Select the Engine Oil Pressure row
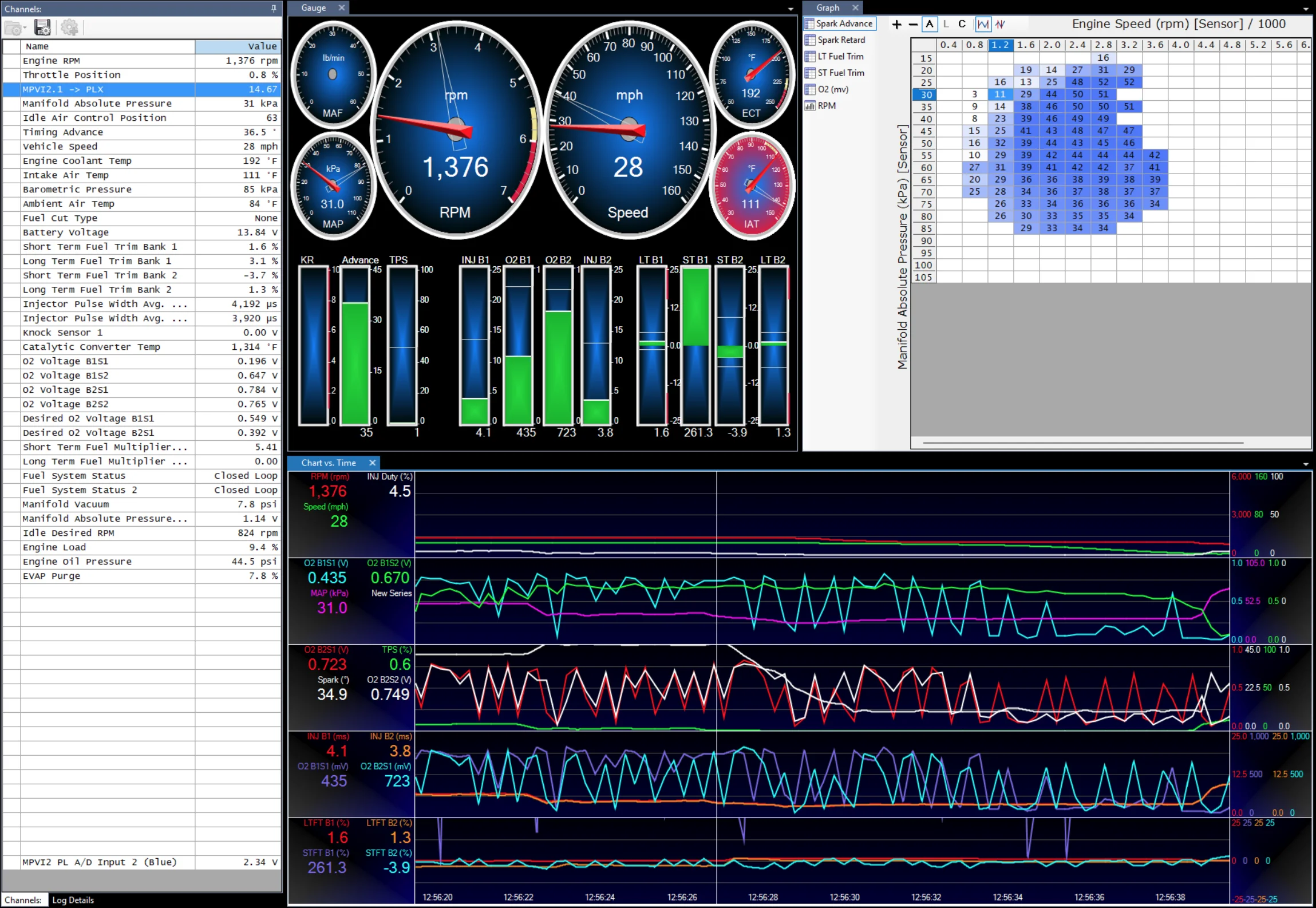 [142, 562]
